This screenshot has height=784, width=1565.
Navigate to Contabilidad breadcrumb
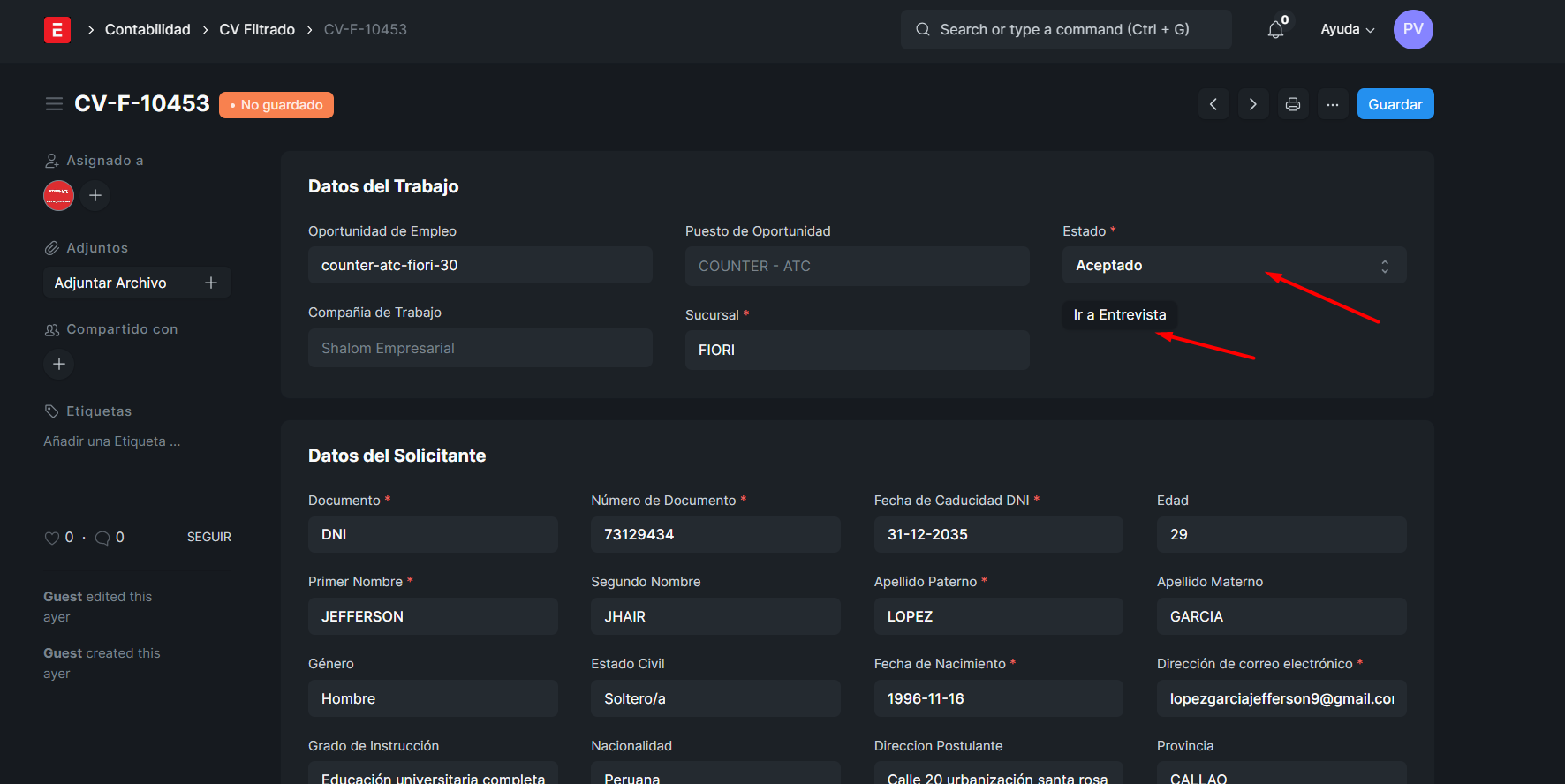pyautogui.click(x=147, y=30)
